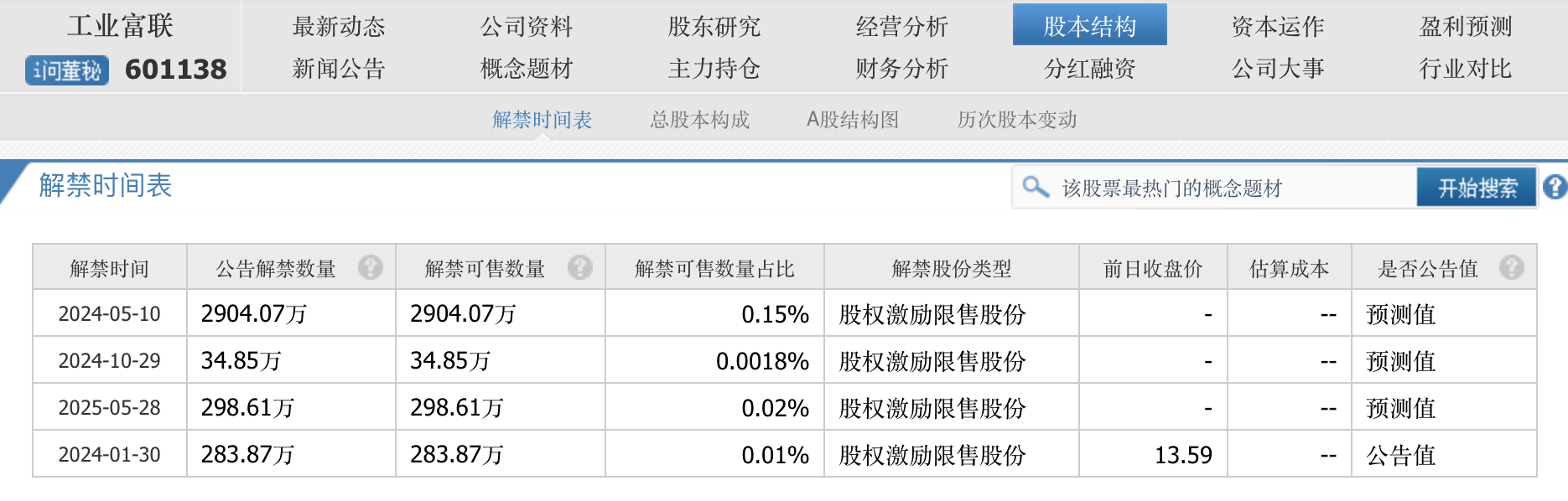Select the 历次股本变动 sub-tab
This screenshot has width=1568, height=501.
pos(1017,120)
